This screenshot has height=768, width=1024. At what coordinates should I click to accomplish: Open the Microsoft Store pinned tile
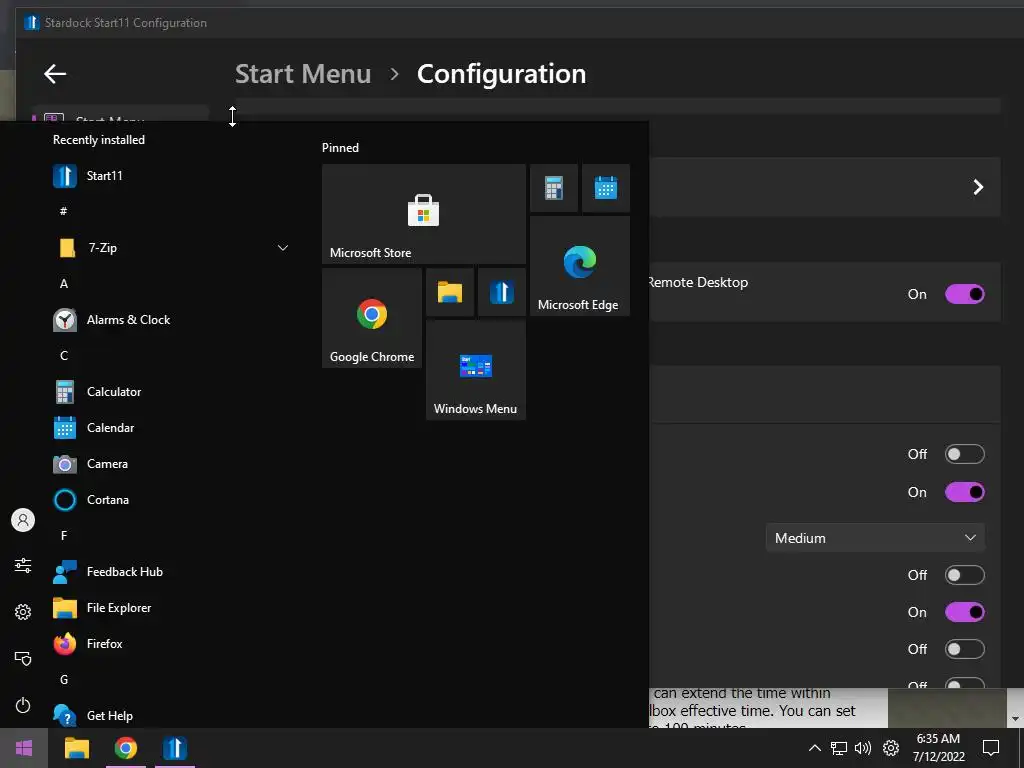(424, 214)
